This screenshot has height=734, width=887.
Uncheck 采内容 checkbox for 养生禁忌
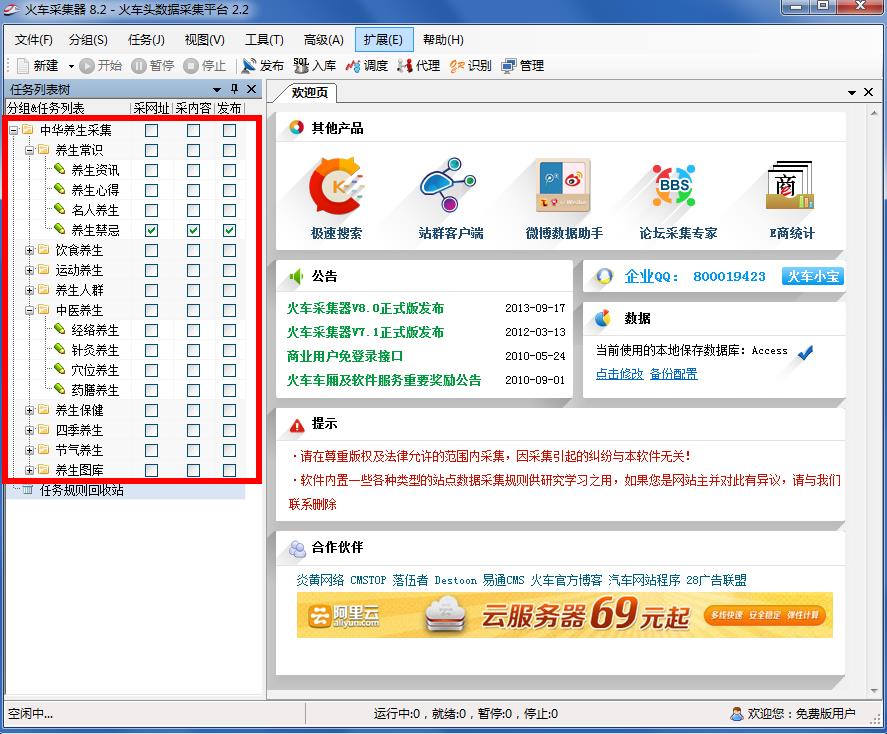[193, 230]
